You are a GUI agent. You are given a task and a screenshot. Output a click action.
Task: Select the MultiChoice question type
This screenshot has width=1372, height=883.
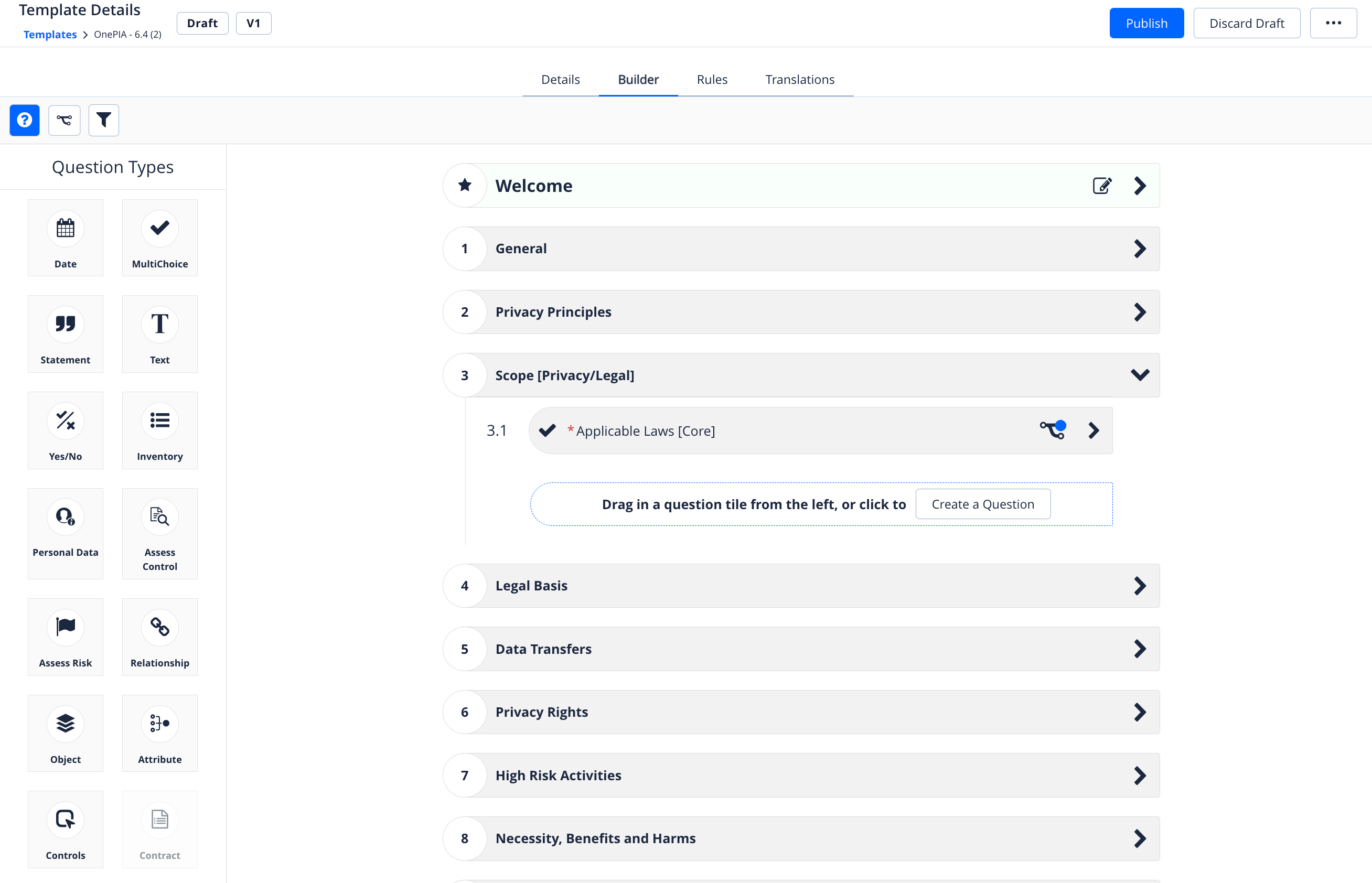pos(159,237)
